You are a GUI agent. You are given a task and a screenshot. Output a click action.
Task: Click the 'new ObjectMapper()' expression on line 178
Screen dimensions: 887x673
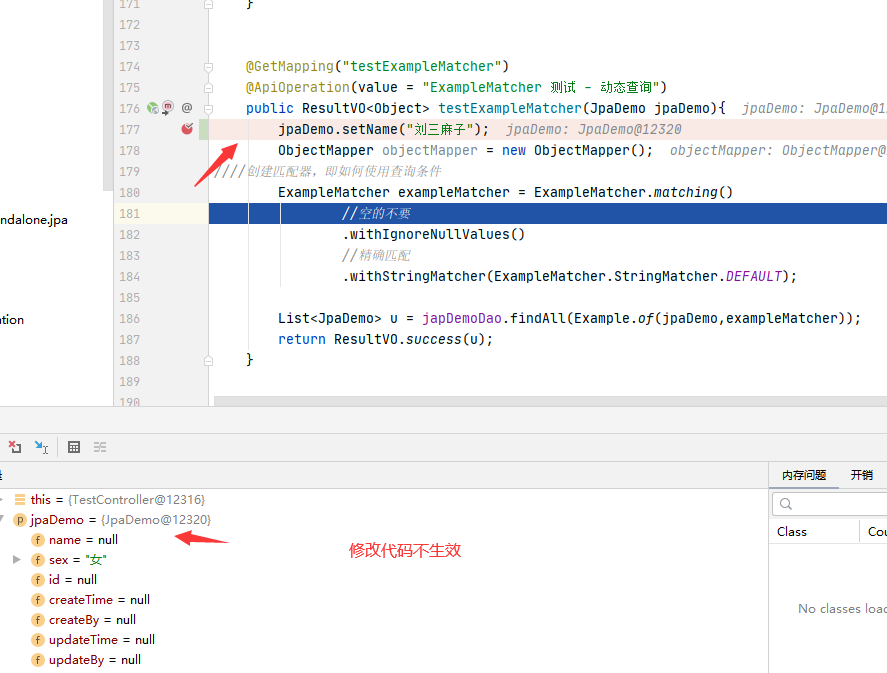574,150
